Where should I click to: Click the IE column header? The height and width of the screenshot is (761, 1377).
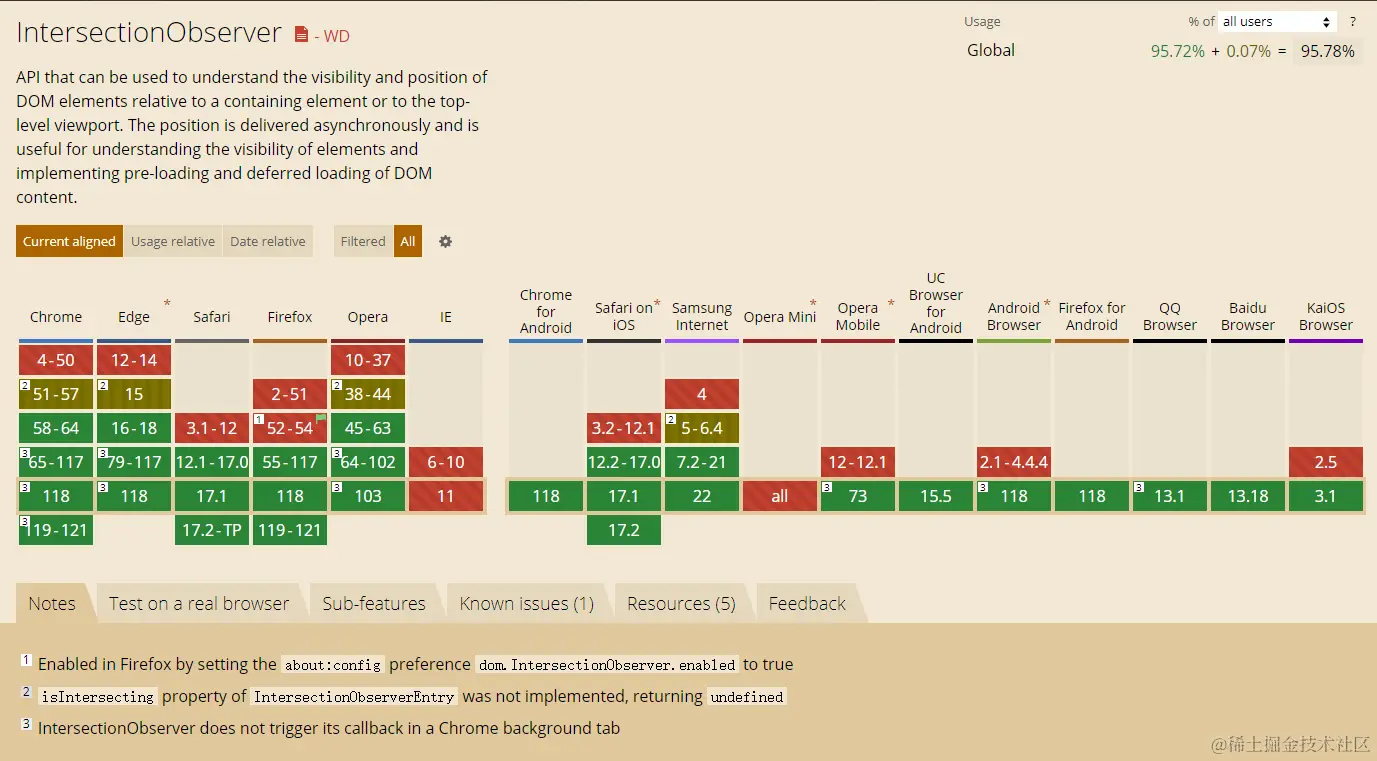[446, 316]
